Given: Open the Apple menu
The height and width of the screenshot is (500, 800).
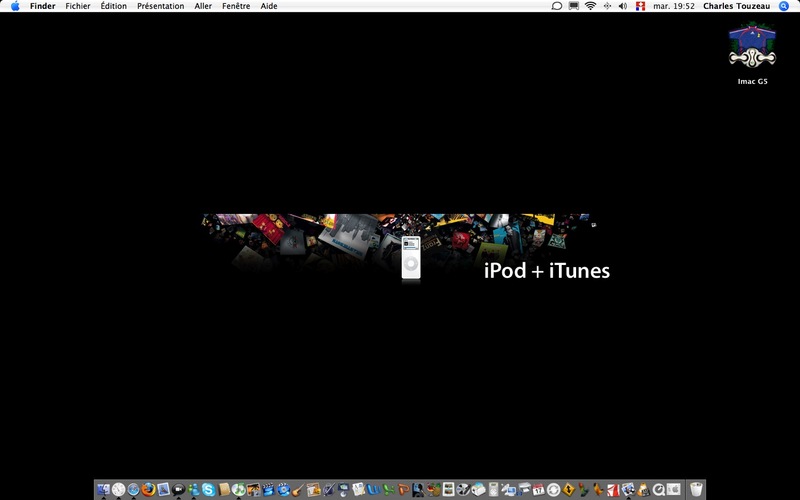Looking at the screenshot, I should (x=15, y=6).
